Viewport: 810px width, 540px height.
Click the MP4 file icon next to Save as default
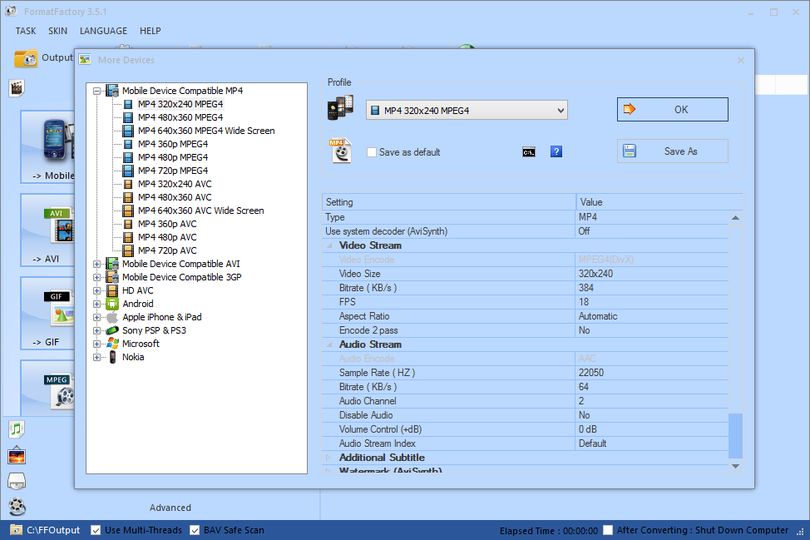pyautogui.click(x=339, y=151)
